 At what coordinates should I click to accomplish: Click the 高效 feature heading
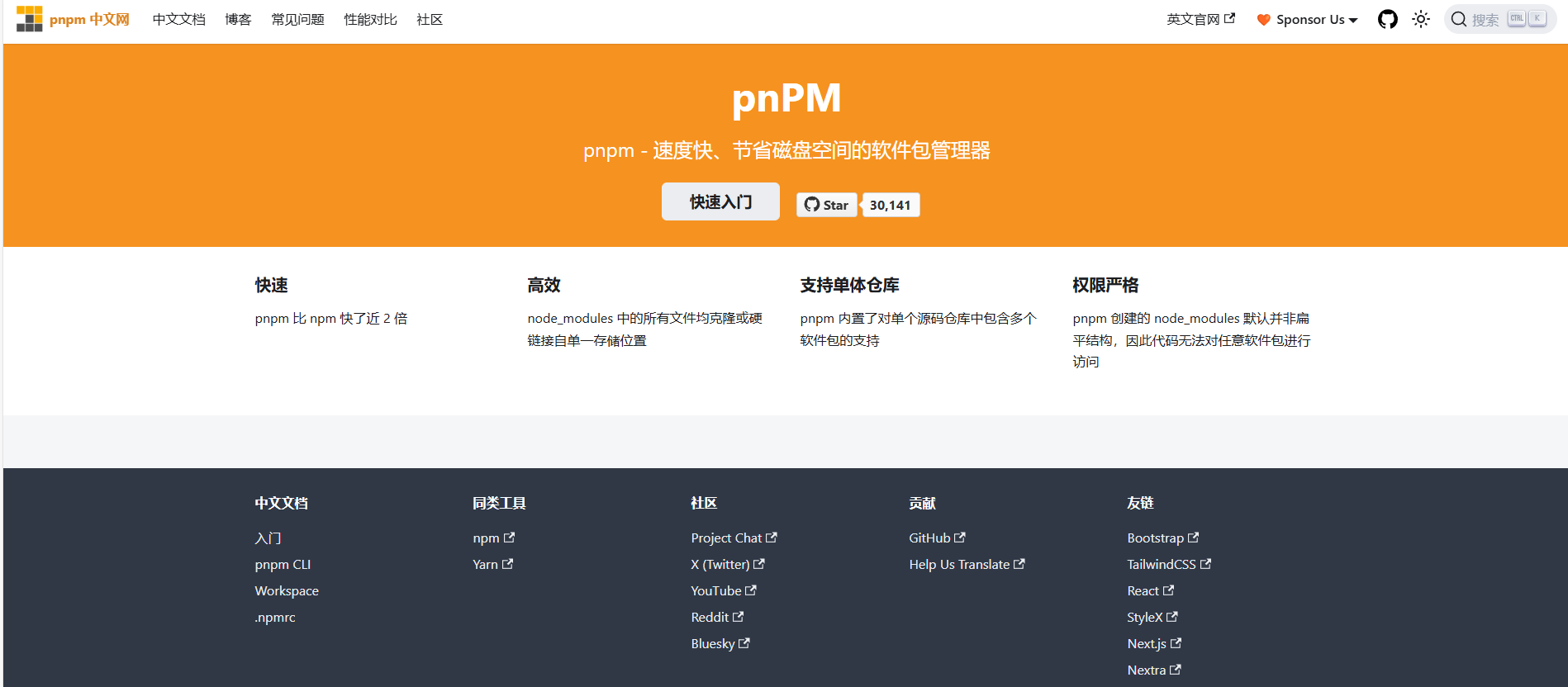coord(544,285)
